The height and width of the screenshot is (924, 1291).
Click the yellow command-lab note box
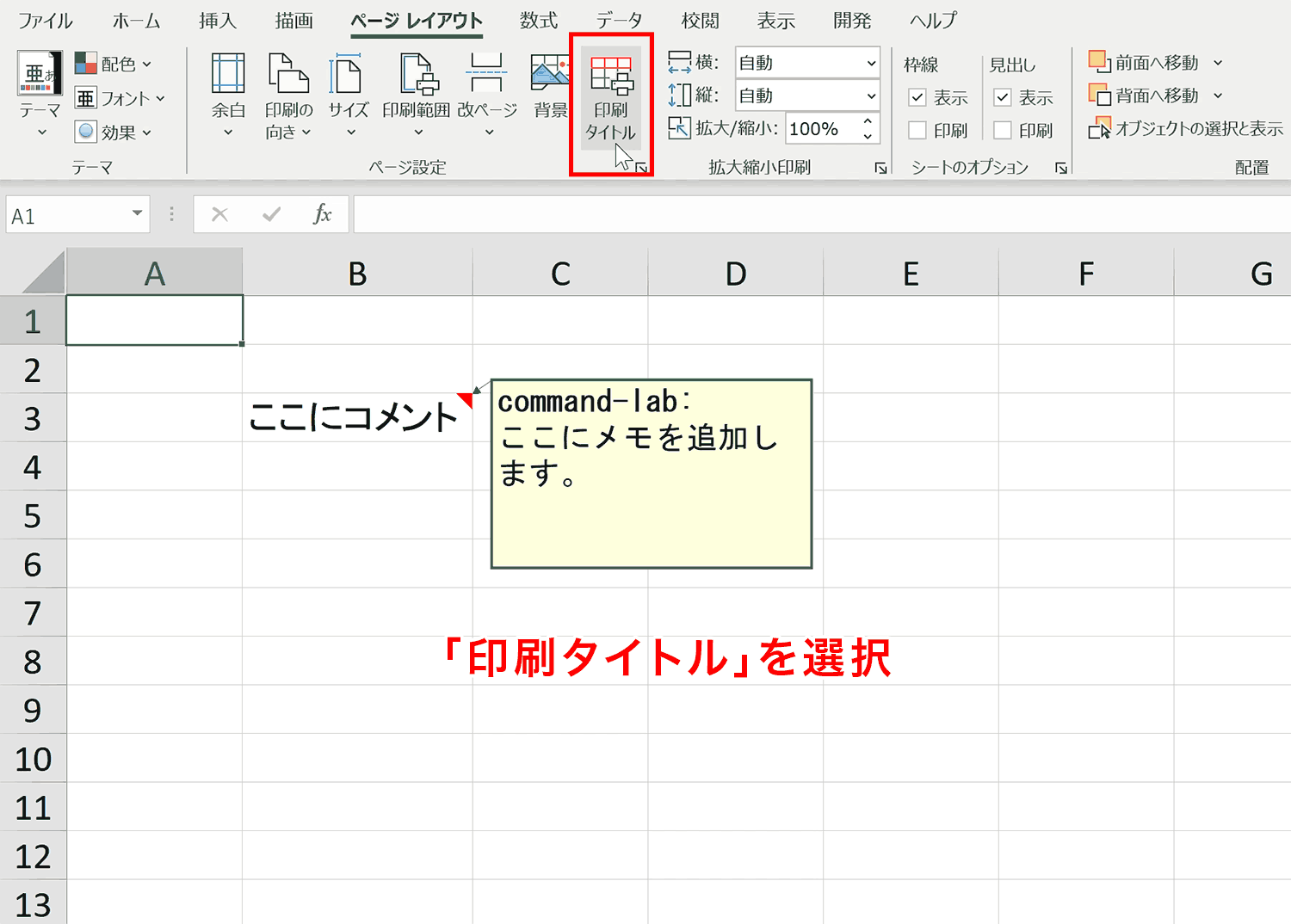652,474
